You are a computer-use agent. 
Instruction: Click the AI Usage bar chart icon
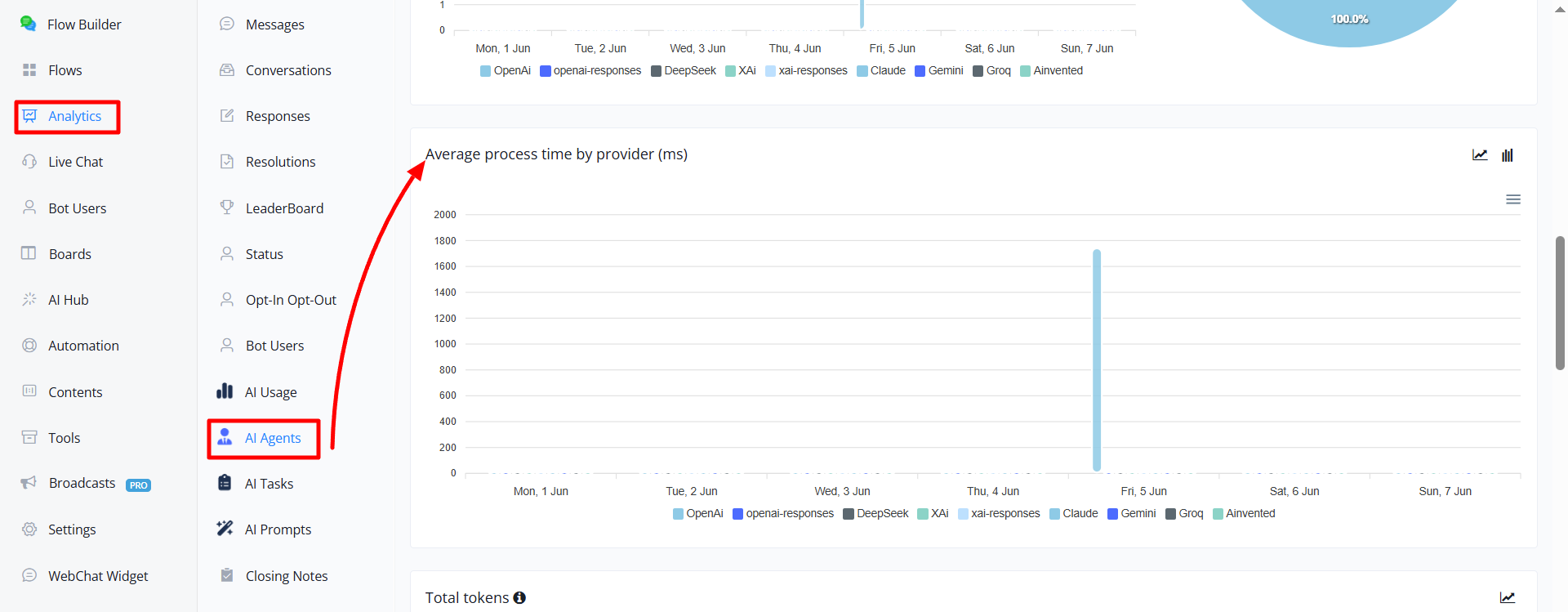[225, 391]
